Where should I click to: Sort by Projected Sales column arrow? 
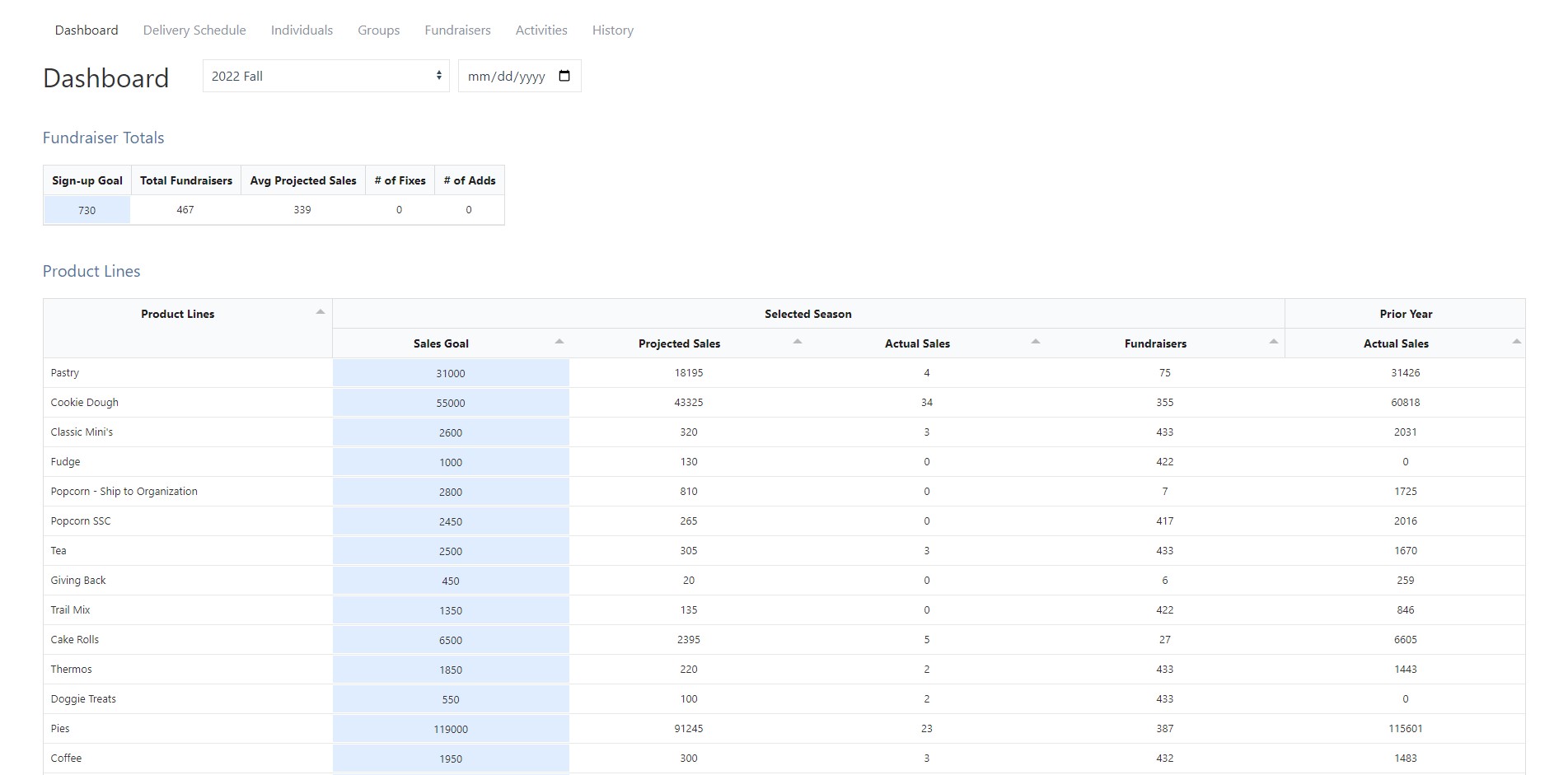coord(798,341)
